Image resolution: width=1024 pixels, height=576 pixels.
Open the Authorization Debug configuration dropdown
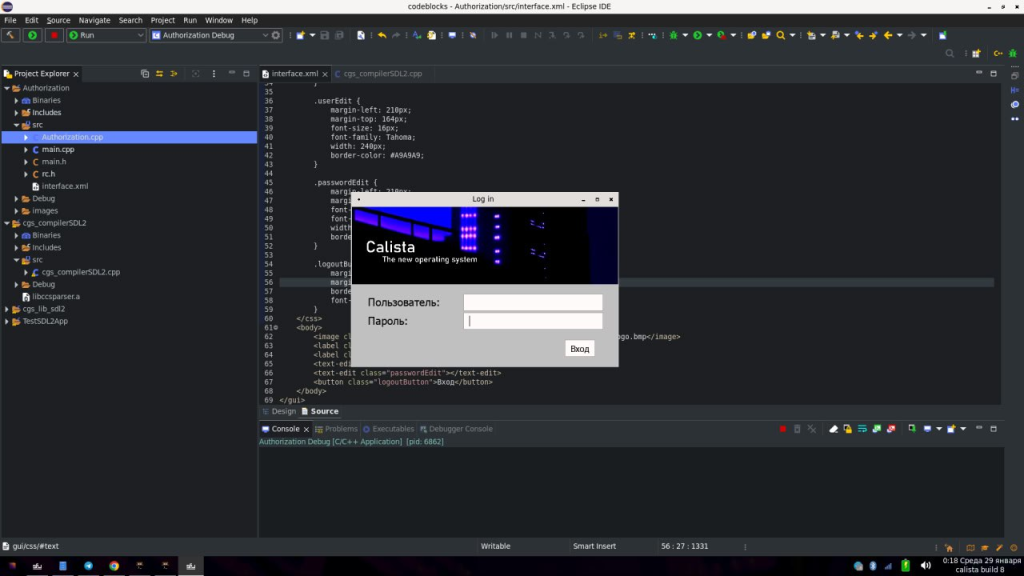coord(265,35)
